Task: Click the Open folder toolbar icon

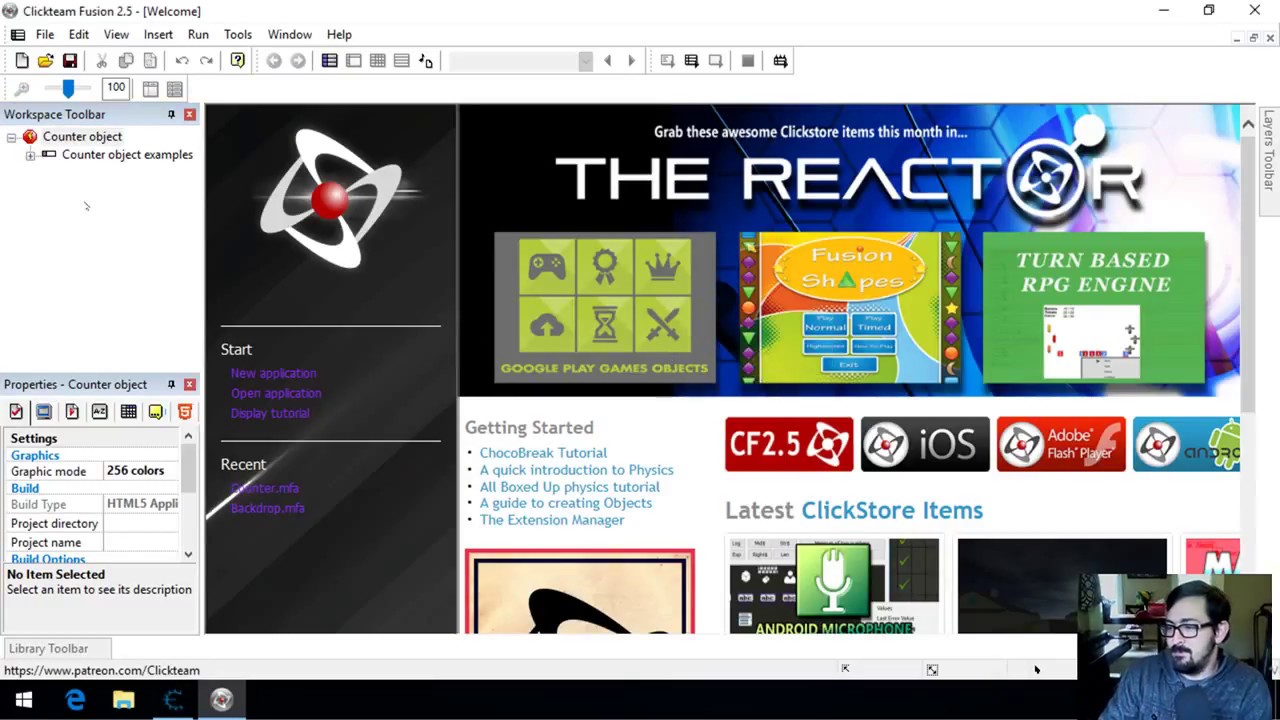Action: (46, 61)
